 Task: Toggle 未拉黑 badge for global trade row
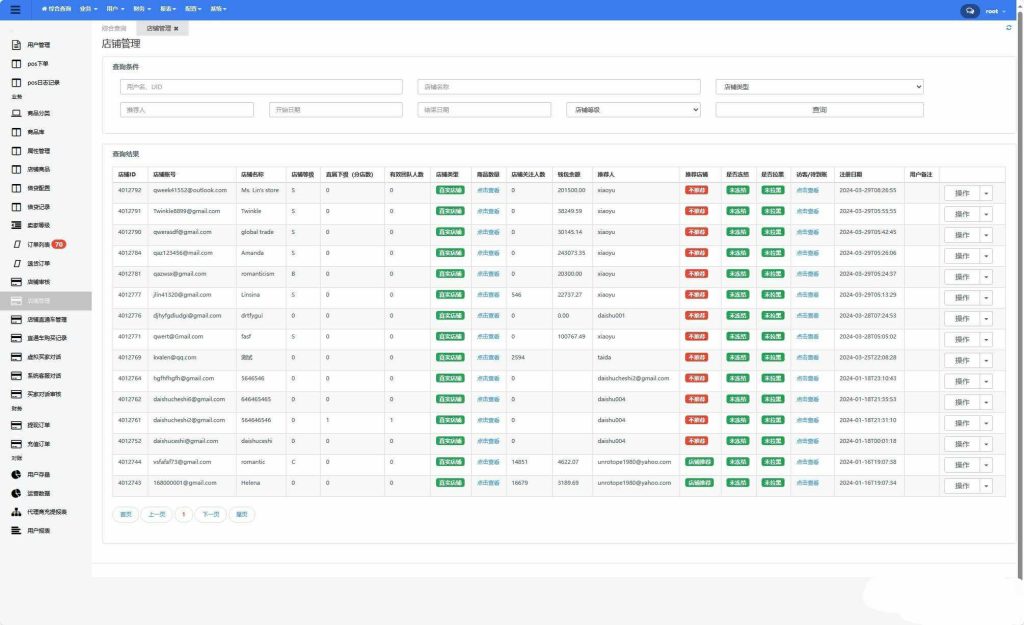click(772, 232)
